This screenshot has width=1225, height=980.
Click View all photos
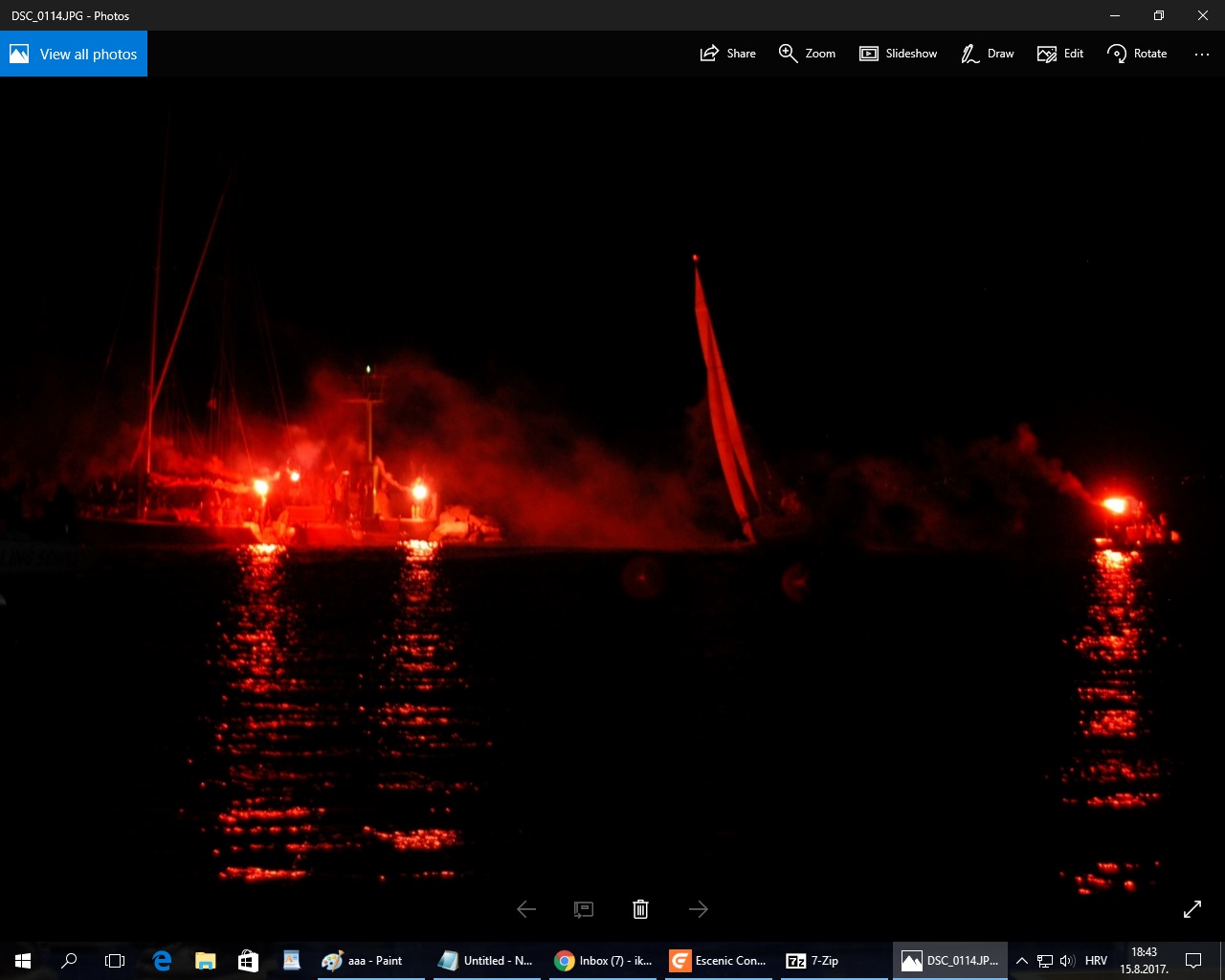(74, 54)
